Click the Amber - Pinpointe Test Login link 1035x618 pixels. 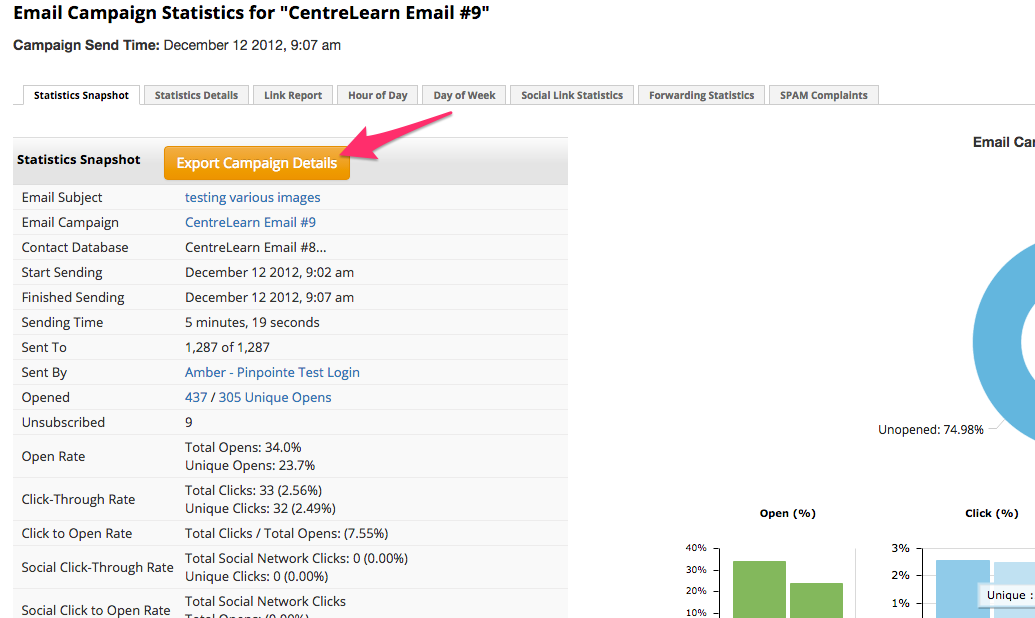[272, 372]
